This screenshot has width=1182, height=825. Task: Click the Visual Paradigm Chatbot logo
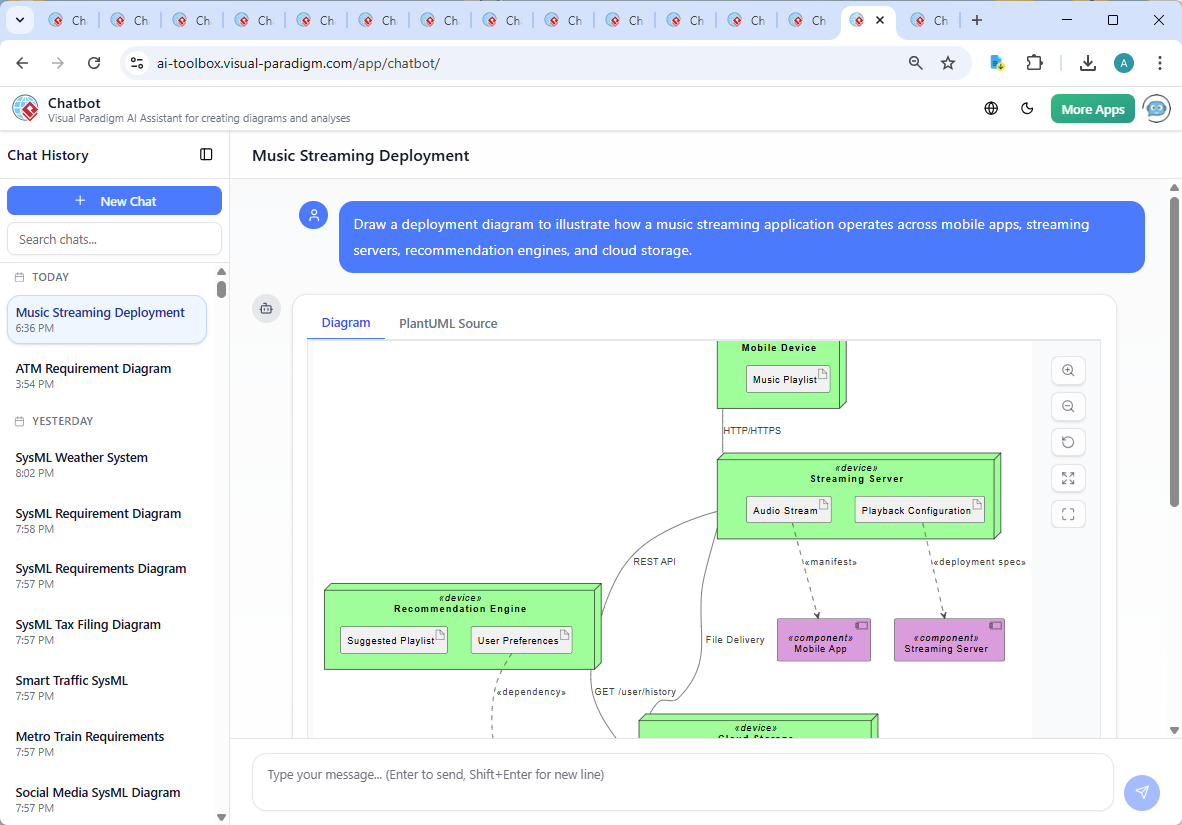[x=24, y=108]
